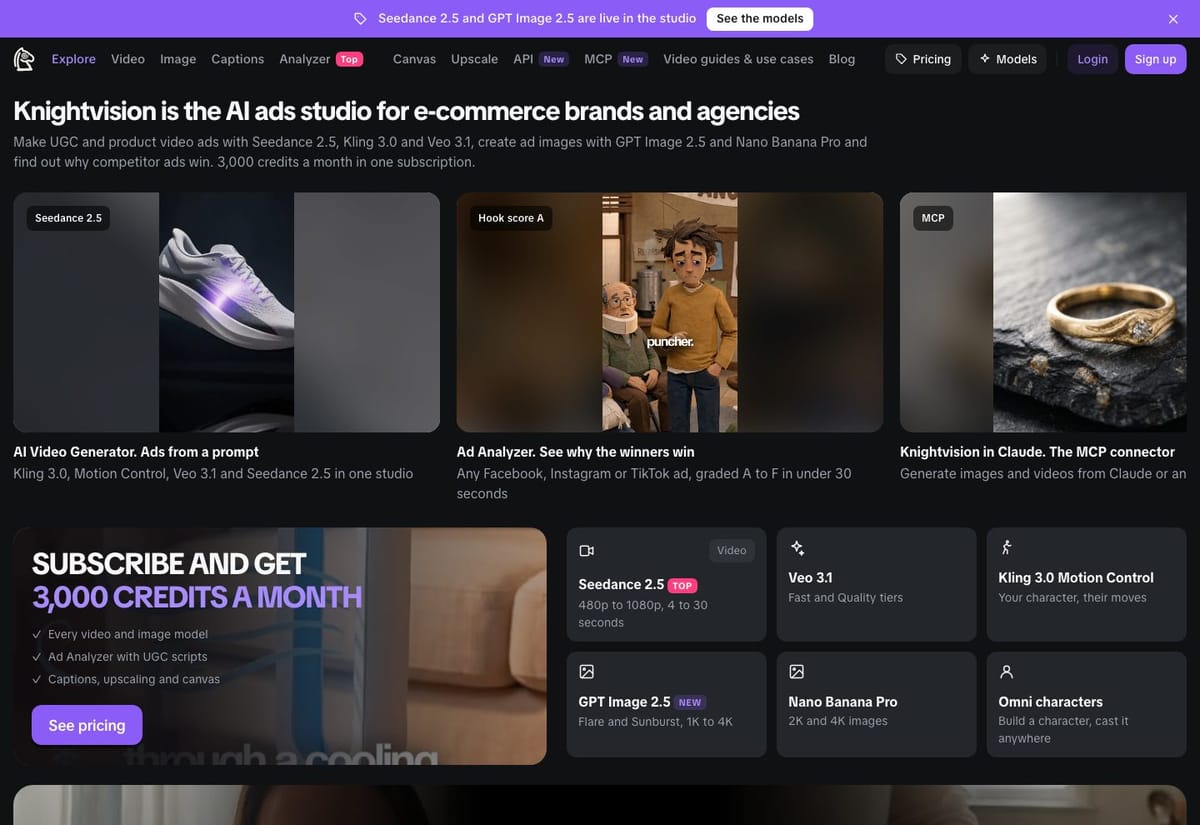1200x825 pixels.
Task: Click the MCP badge on the ring card
Action: click(933, 218)
